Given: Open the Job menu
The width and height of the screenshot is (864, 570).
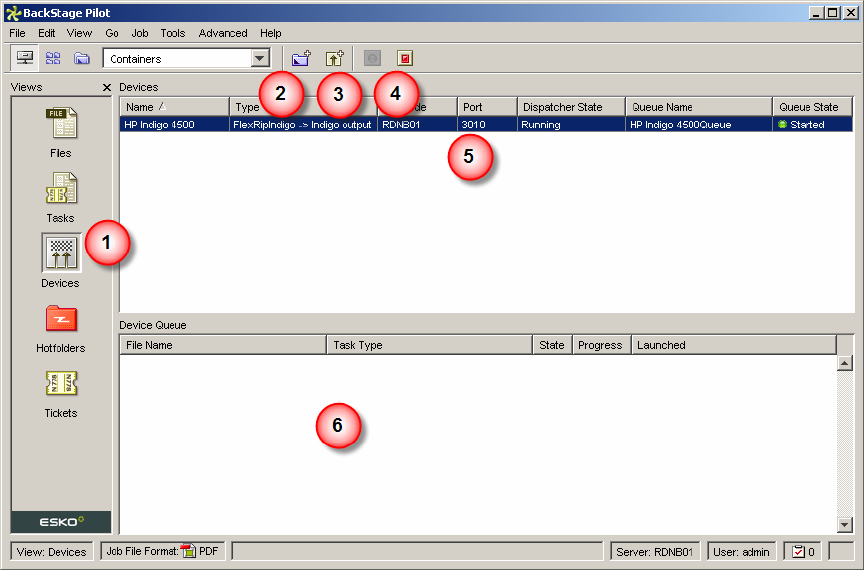Looking at the screenshot, I should click(x=140, y=33).
